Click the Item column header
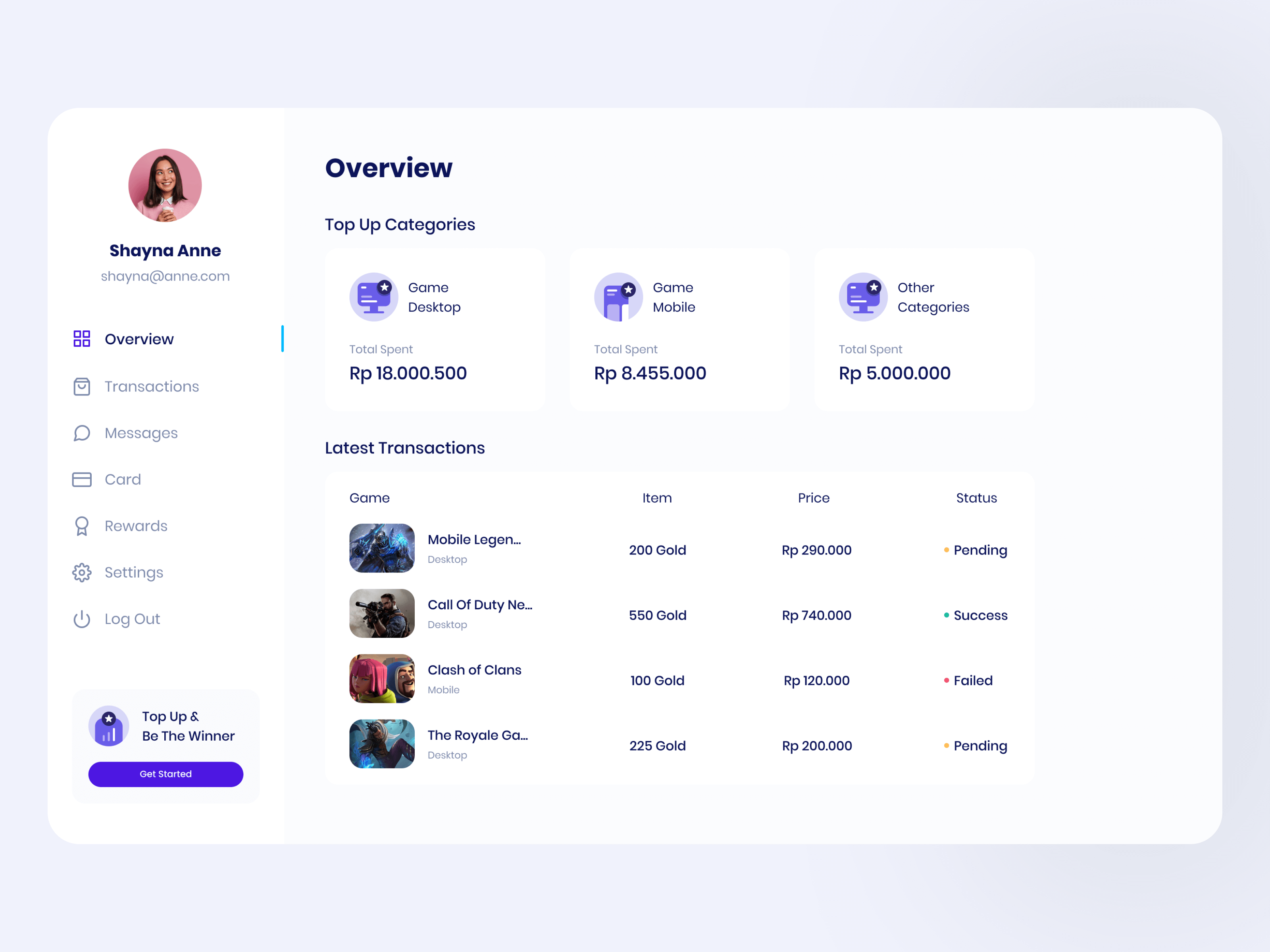The image size is (1270, 952). point(657,497)
